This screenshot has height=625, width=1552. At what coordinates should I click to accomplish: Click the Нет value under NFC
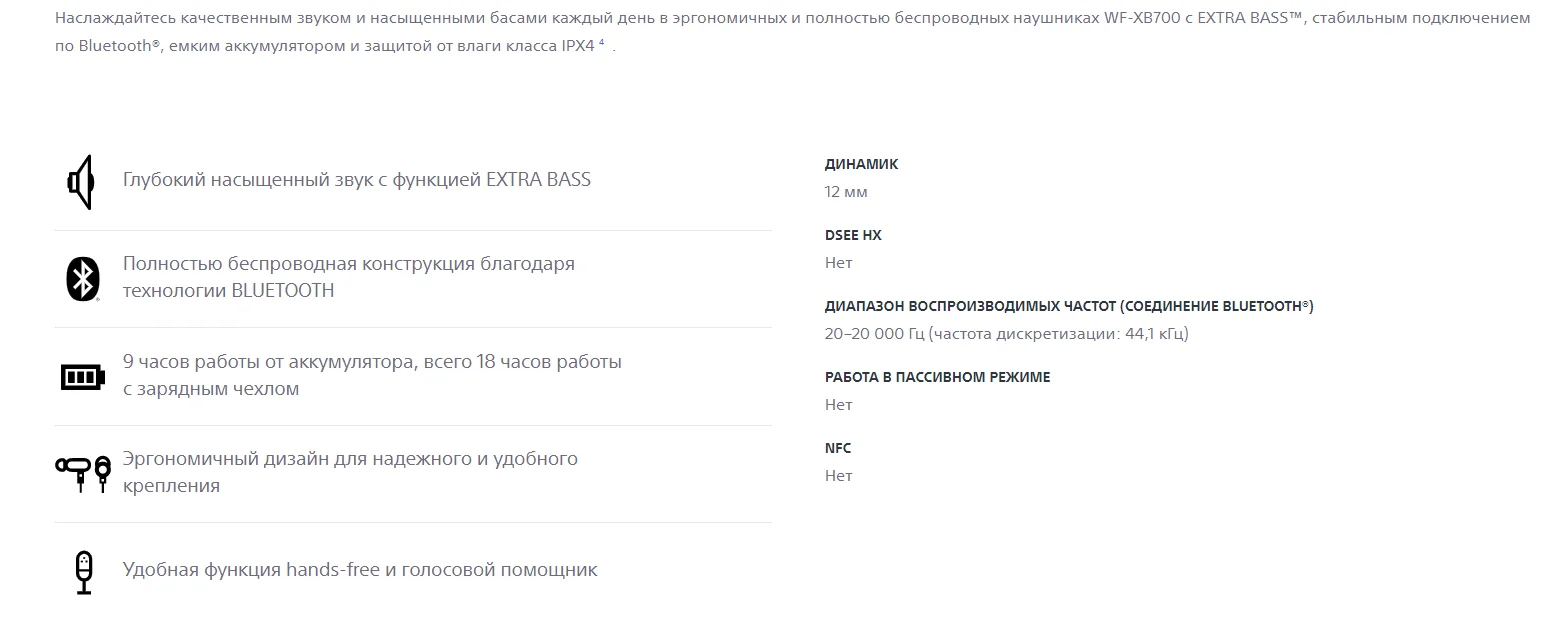[x=839, y=476]
